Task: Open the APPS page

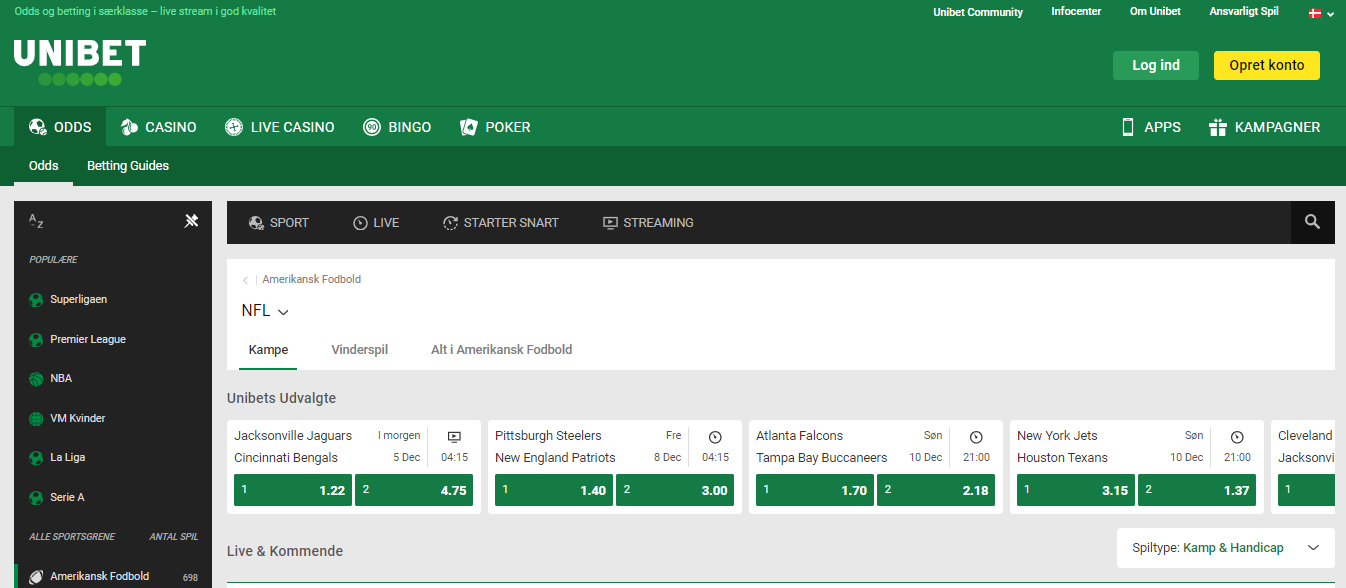Action: 1151,127
